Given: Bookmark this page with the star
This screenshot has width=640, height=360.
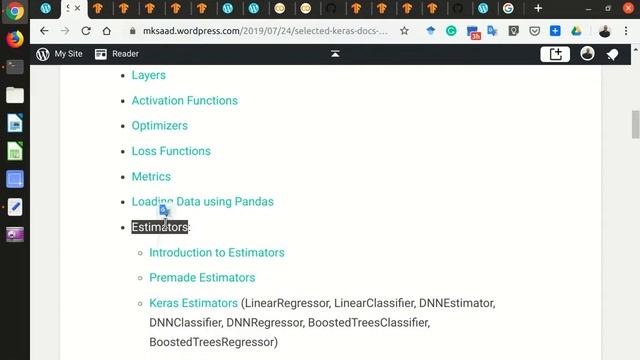Looking at the screenshot, I should pos(404,31).
